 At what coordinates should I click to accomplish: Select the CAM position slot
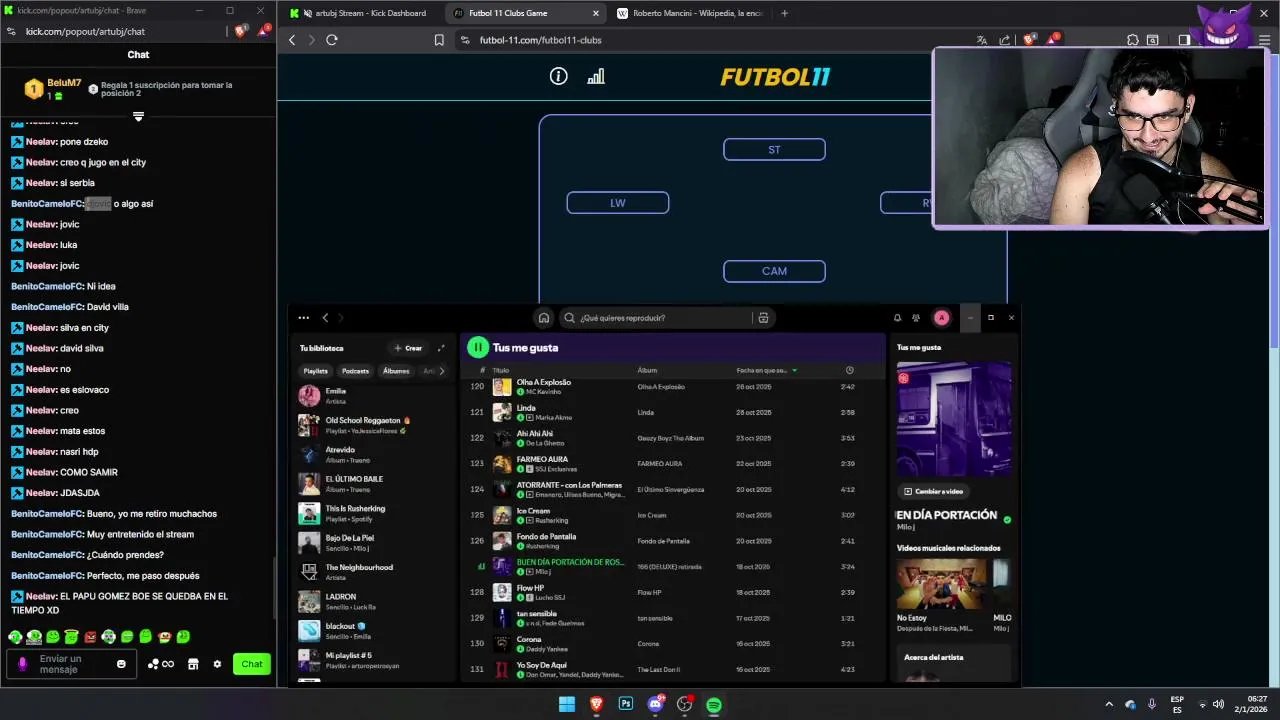pyautogui.click(x=774, y=271)
